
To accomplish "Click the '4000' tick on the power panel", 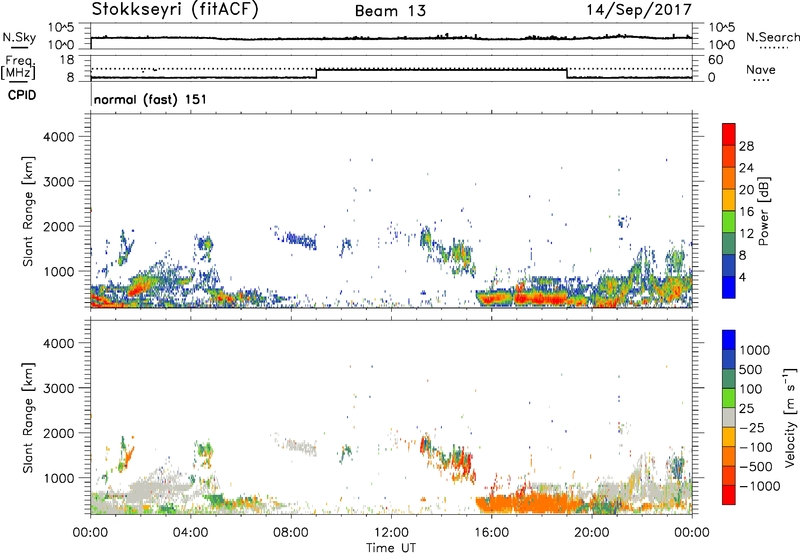I will pos(59,137).
